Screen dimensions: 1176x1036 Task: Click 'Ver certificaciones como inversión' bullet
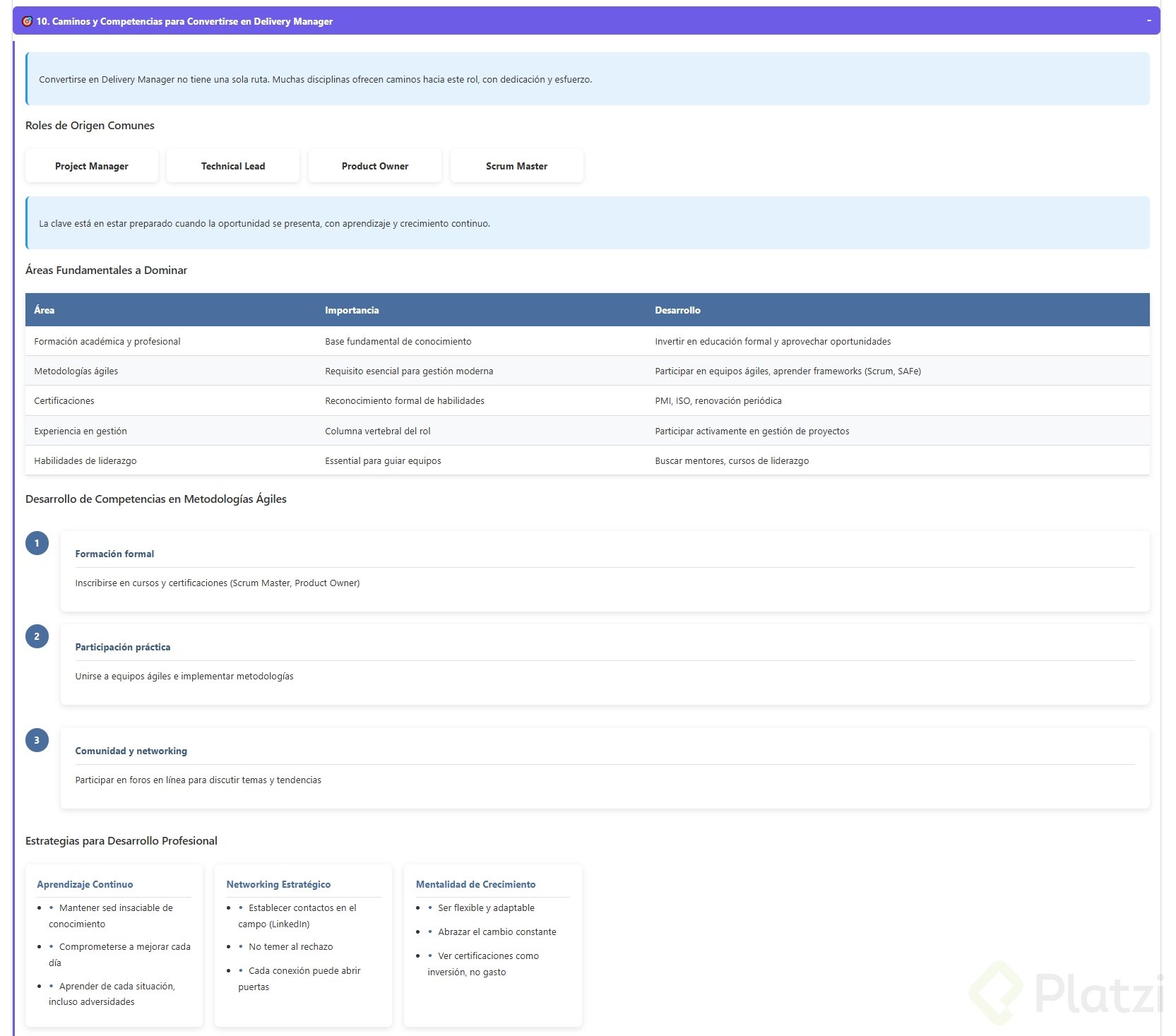(x=483, y=964)
